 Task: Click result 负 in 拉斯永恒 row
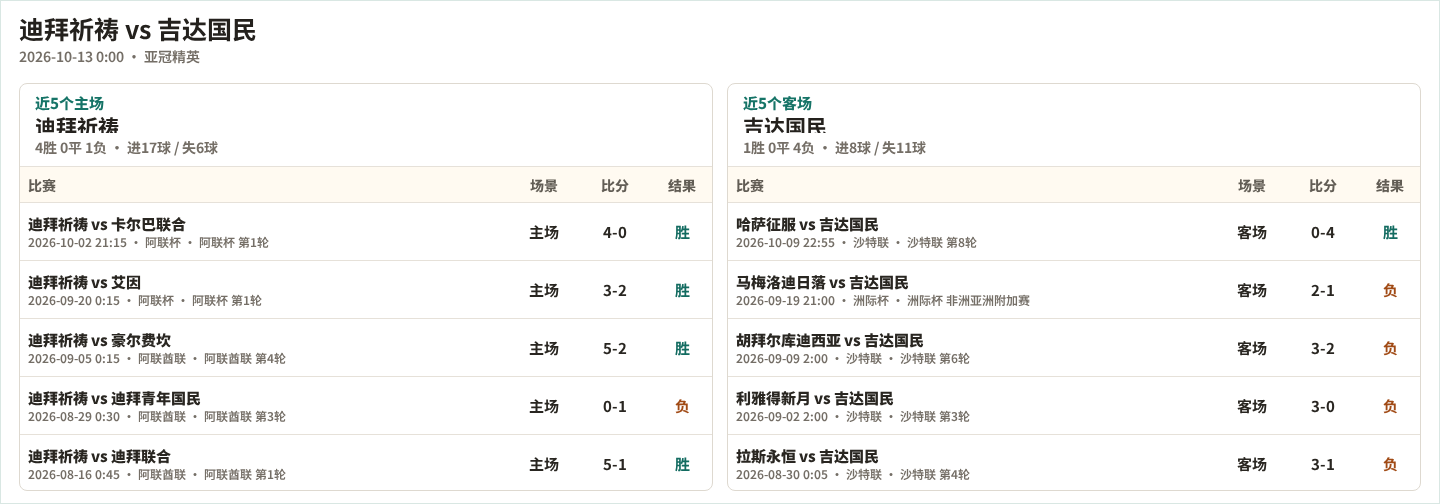[1390, 464]
